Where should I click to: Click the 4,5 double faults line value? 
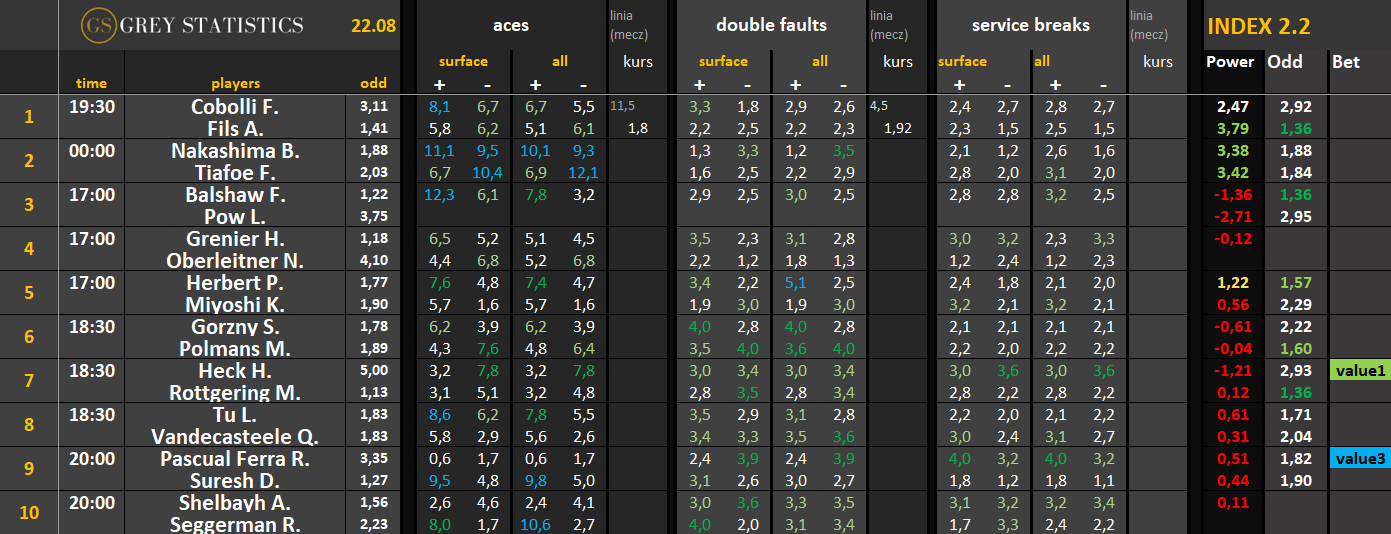879,104
